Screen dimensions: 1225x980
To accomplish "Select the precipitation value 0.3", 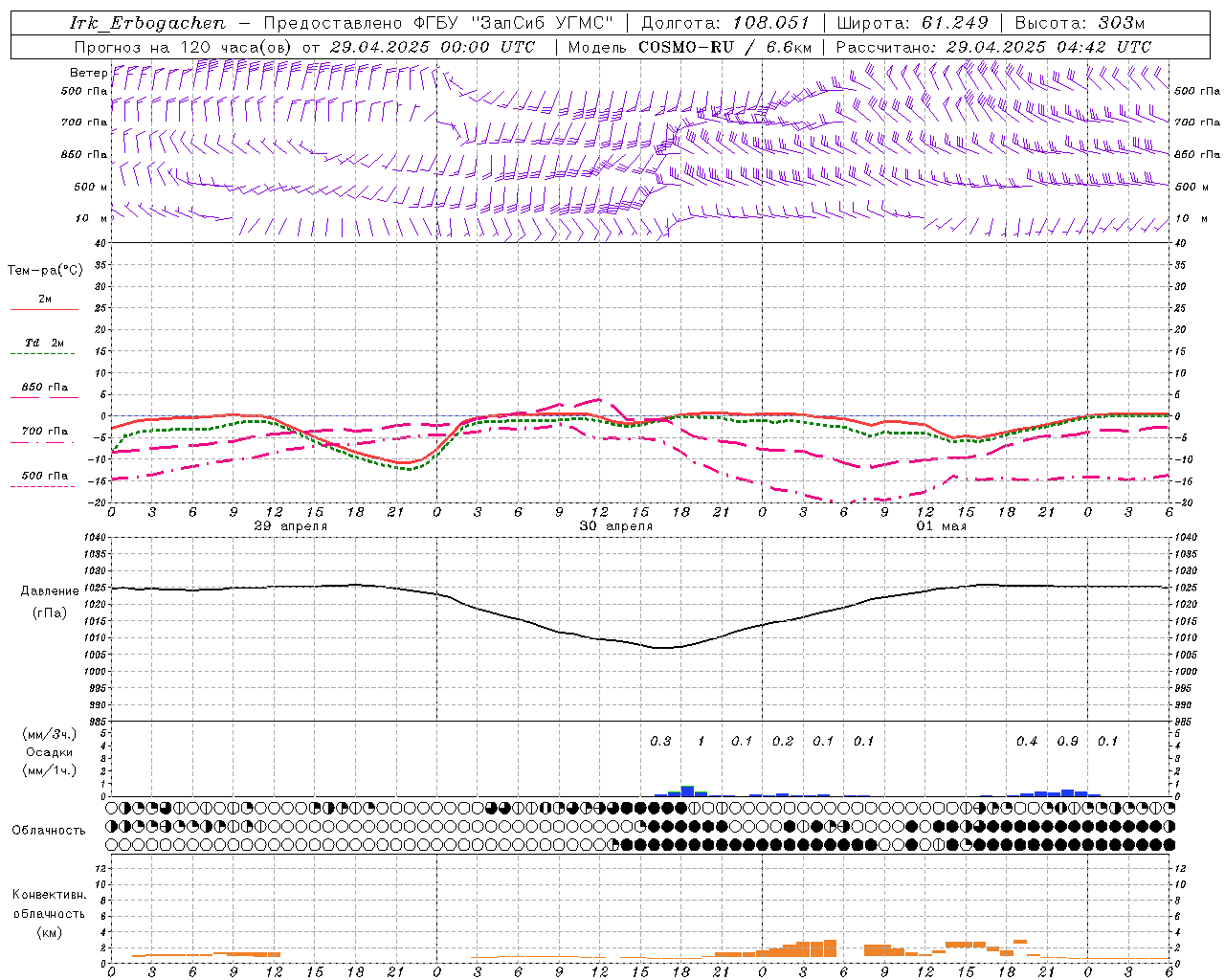I will click(x=660, y=741).
